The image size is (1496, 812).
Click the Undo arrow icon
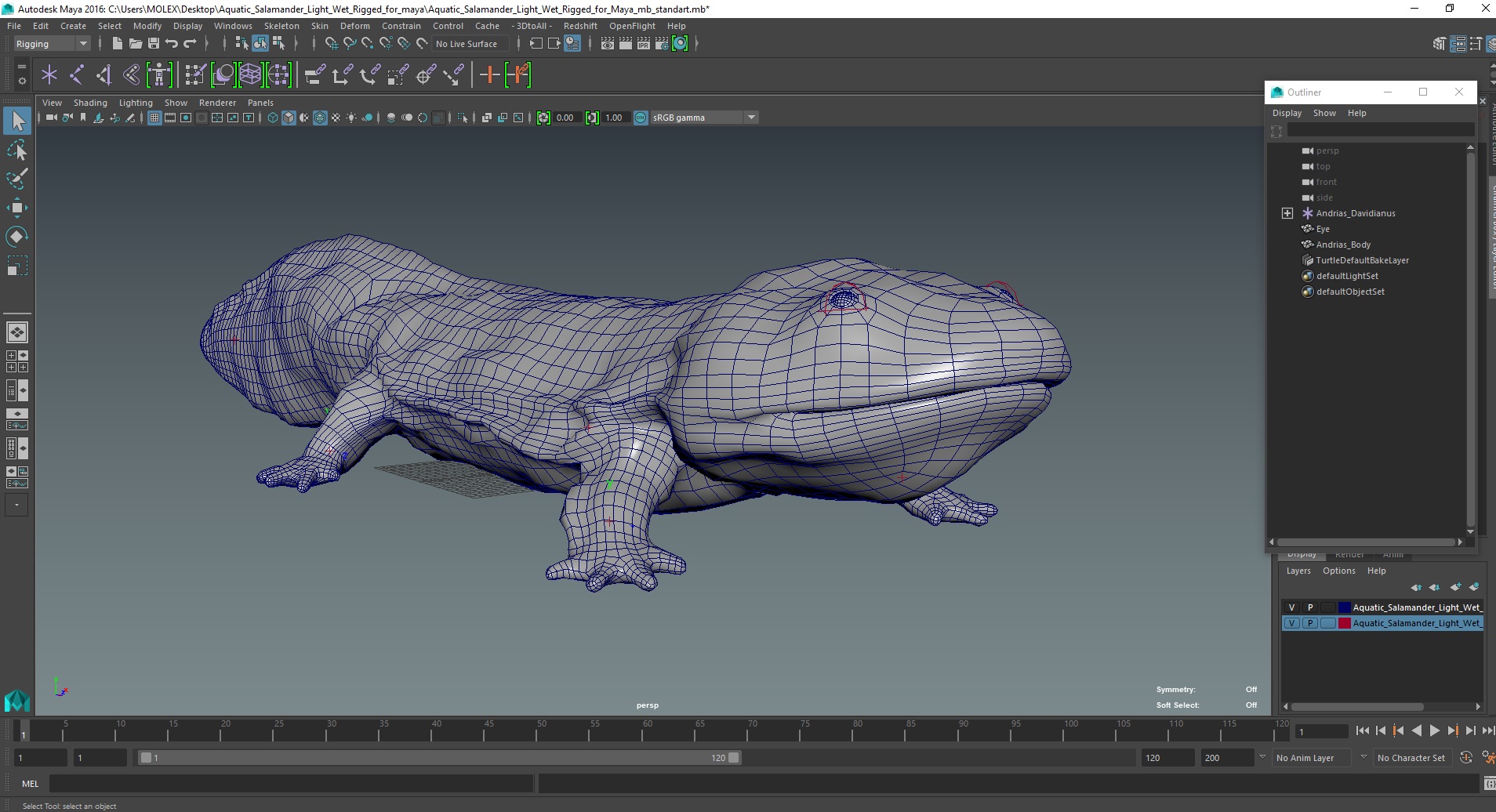coord(172,44)
